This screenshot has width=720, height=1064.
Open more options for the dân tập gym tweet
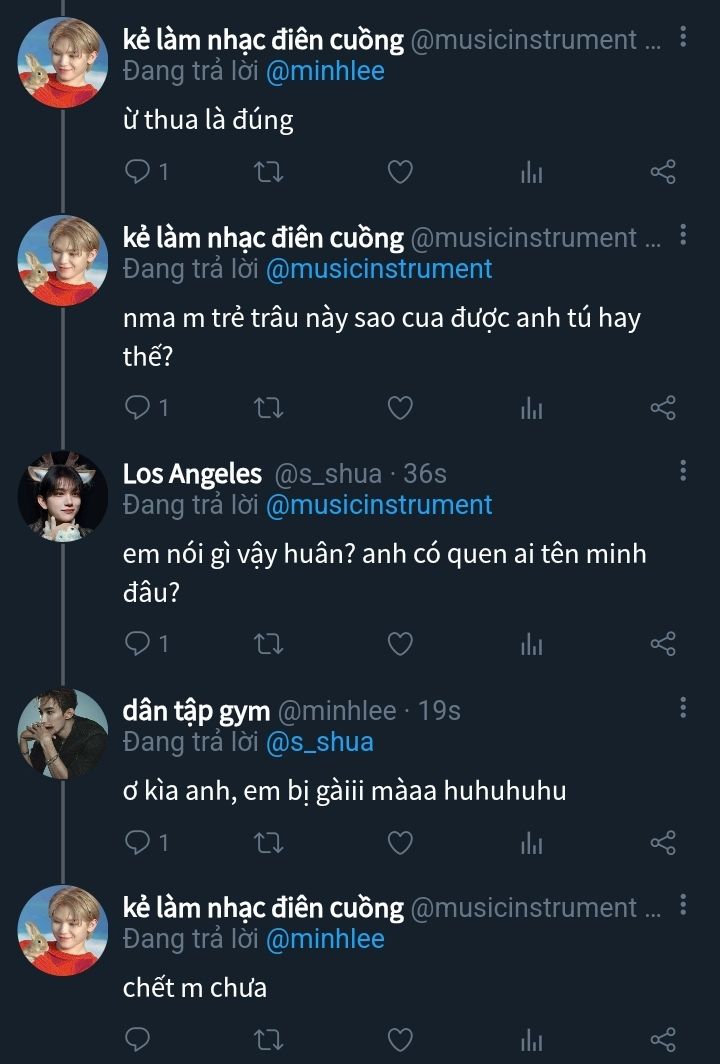point(683,709)
